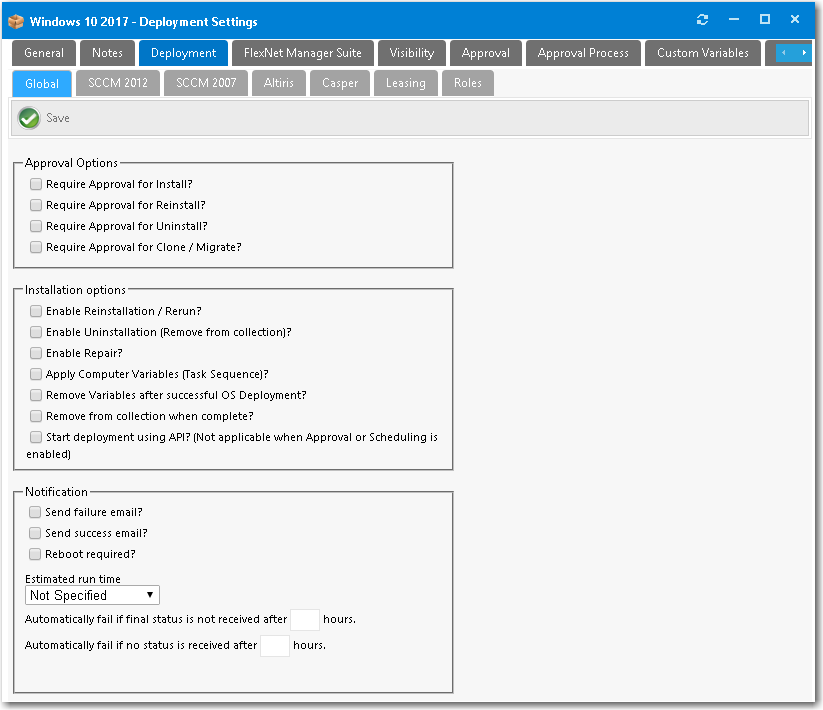Open the Estimated run time dropdown

point(92,595)
